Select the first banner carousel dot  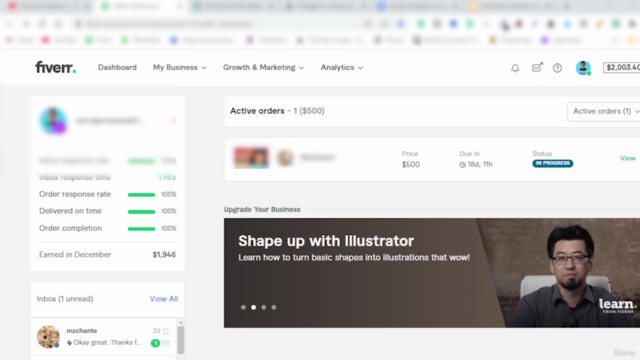click(x=243, y=307)
